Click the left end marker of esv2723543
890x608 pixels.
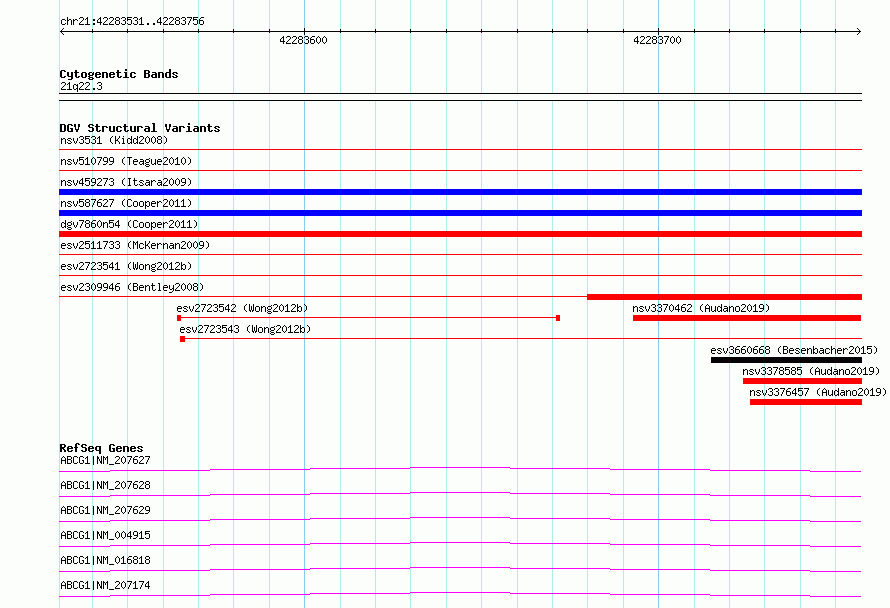(x=182, y=339)
